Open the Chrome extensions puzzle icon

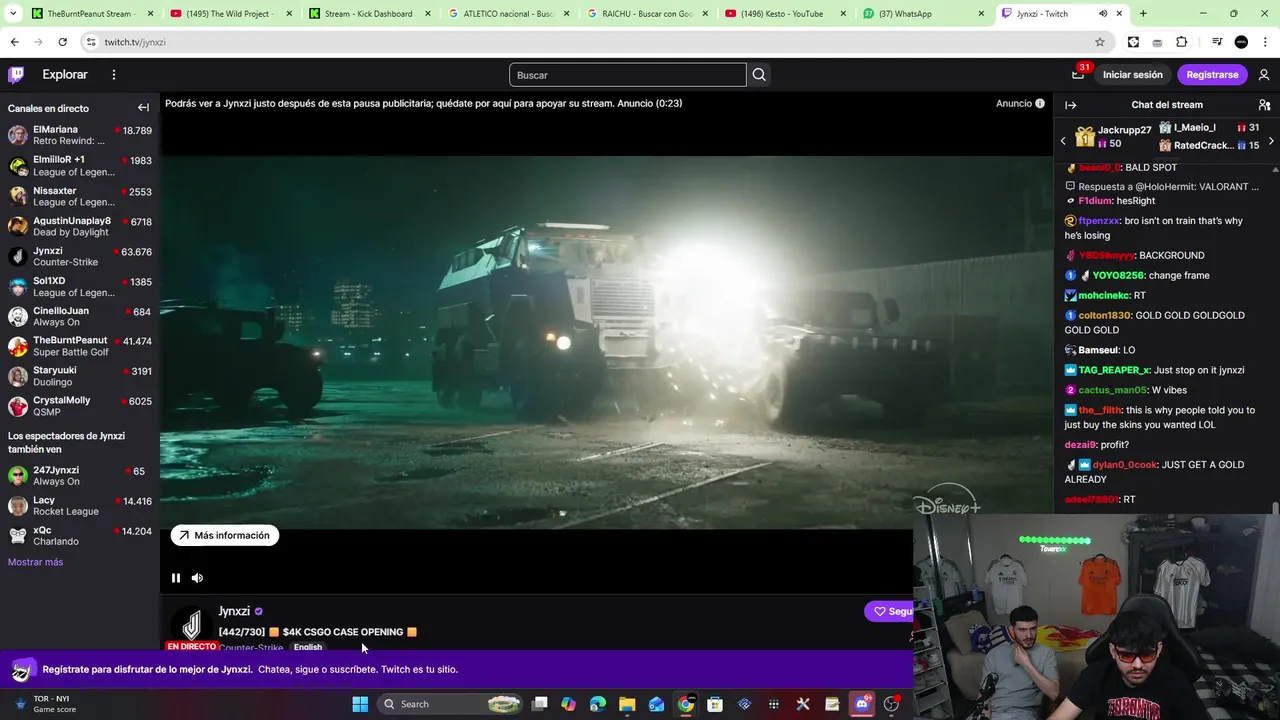[x=1182, y=42]
